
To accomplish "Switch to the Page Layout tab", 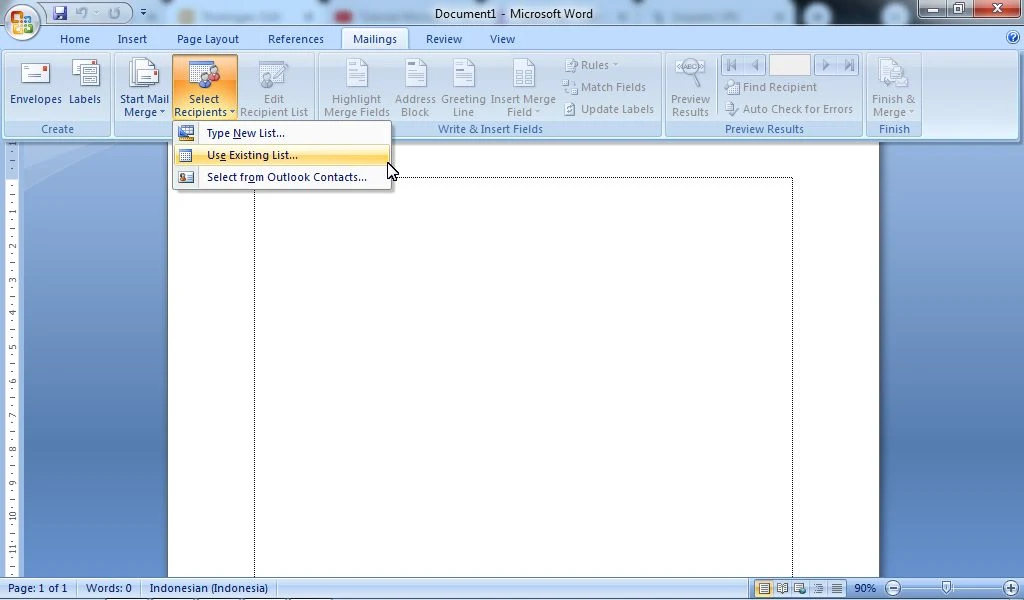I will point(208,39).
